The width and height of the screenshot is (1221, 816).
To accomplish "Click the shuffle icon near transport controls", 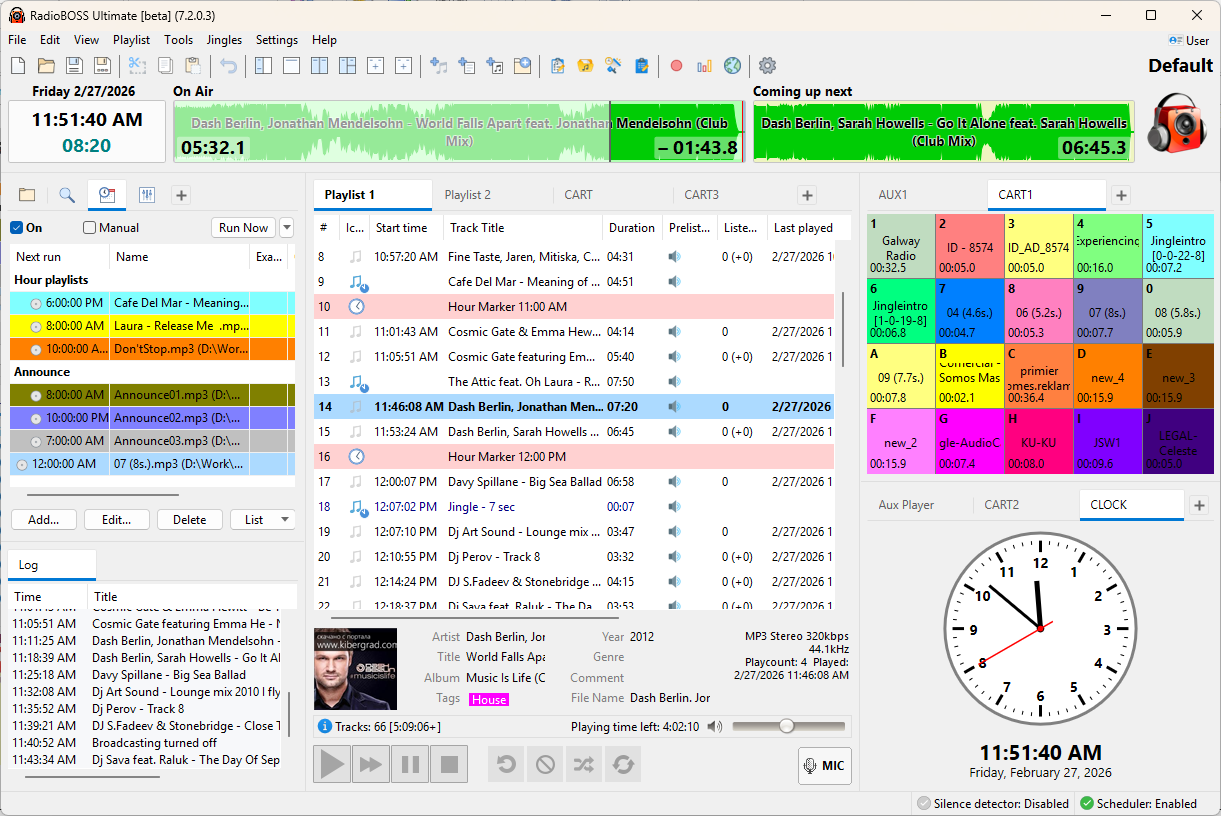I will (x=584, y=765).
